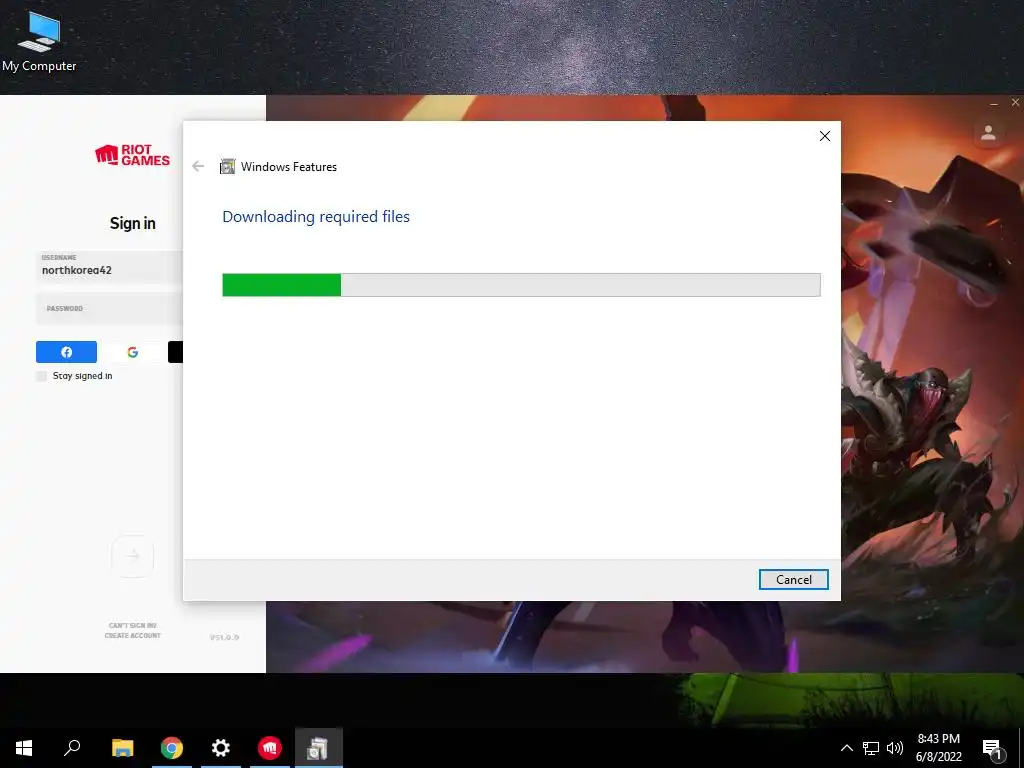The image size is (1024, 768).
Task: Open the Riot client profile icon
Action: [x=988, y=133]
